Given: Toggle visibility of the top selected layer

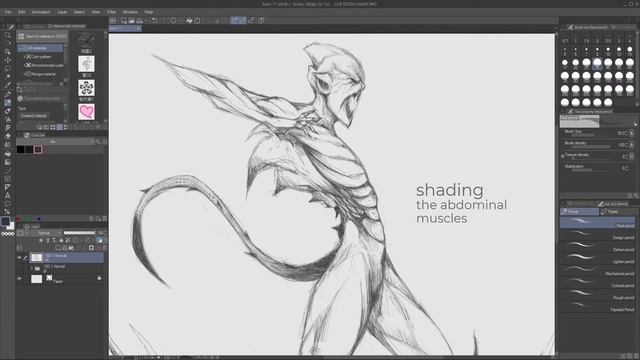Looking at the screenshot, I should (x=19, y=258).
